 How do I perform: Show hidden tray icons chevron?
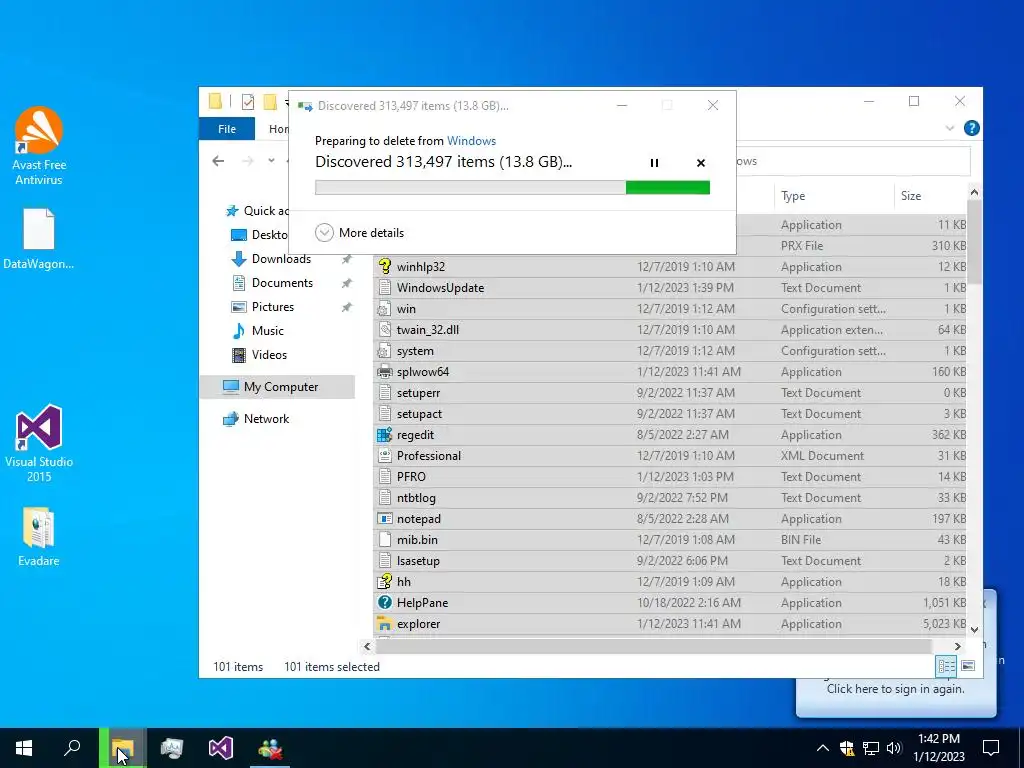pos(823,748)
